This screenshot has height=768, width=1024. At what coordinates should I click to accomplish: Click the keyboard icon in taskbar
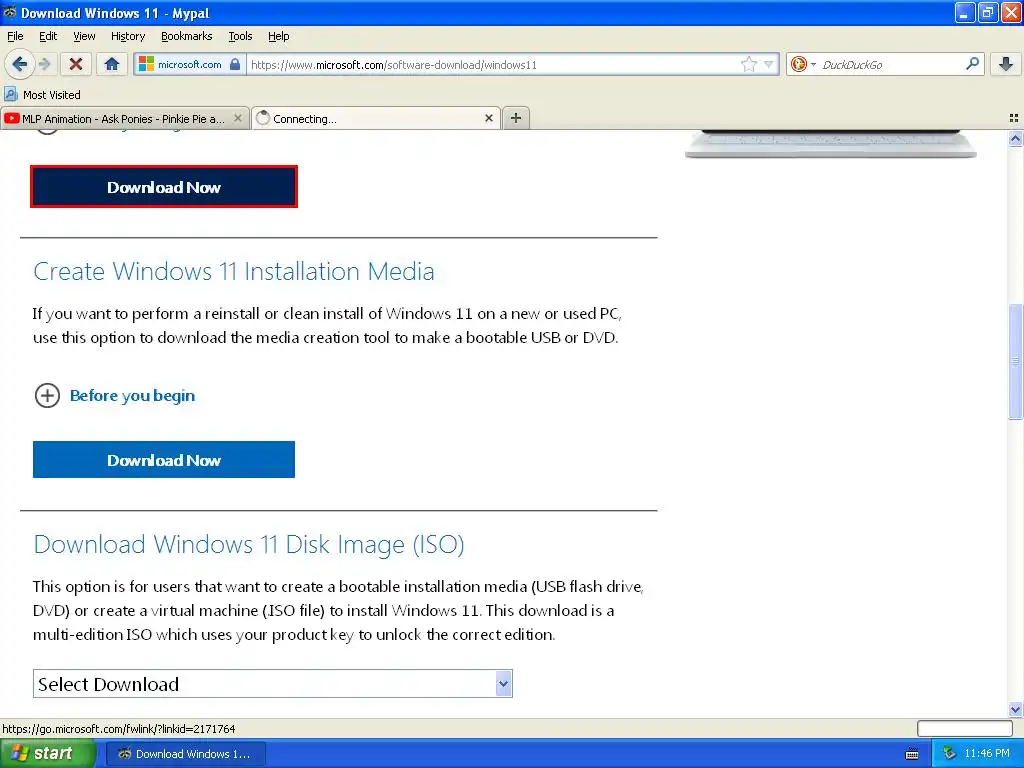912,754
